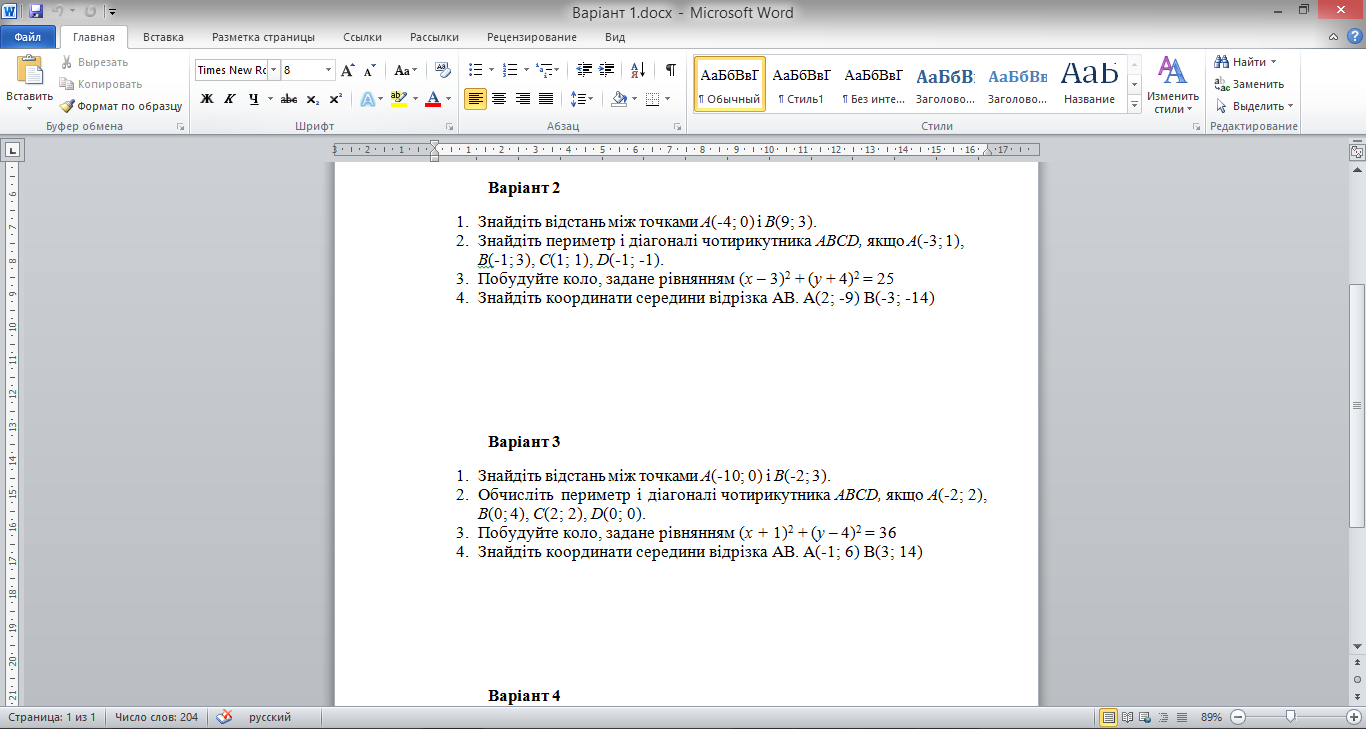1366x729 pixels.
Task: Apply strikethrough formatting
Action: pyautogui.click(x=289, y=99)
